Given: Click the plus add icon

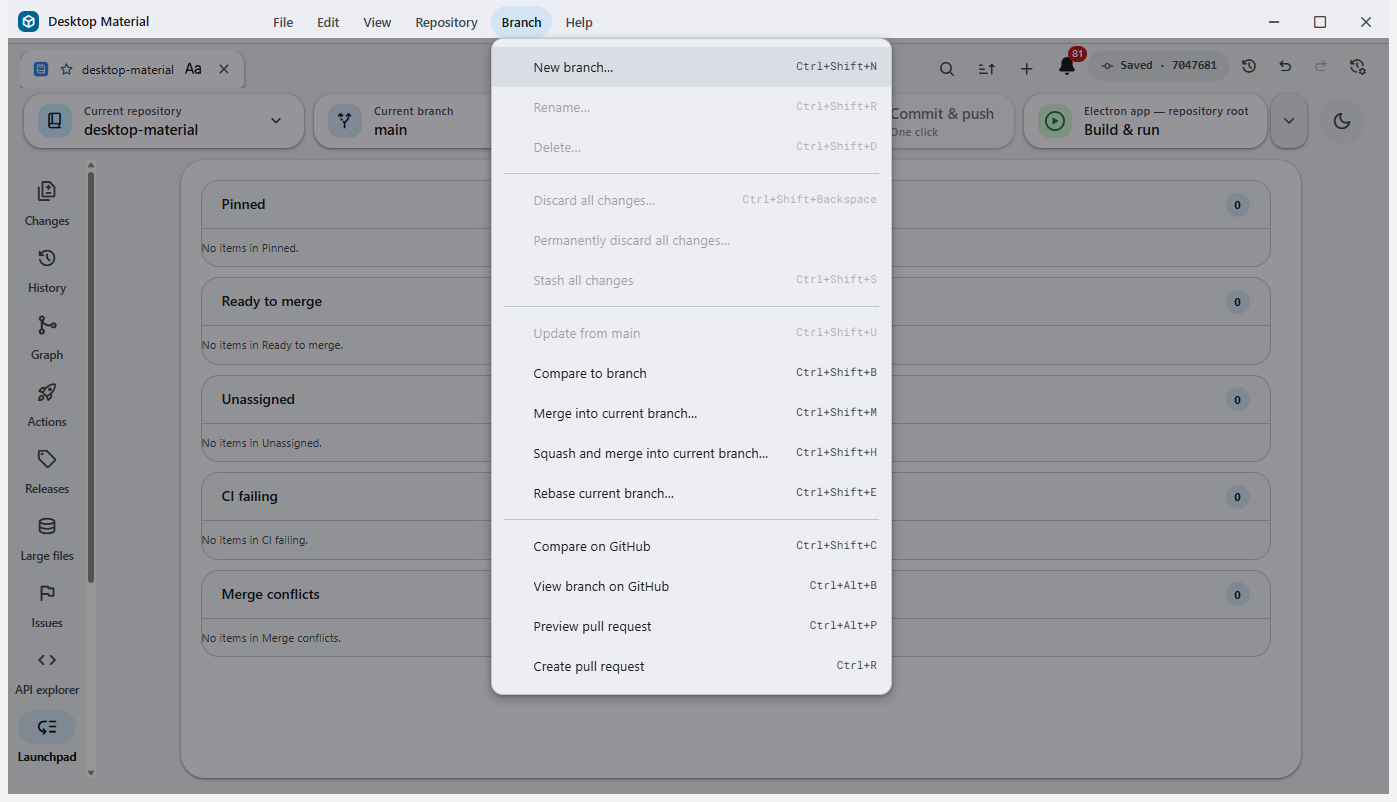Looking at the screenshot, I should pyautogui.click(x=1026, y=68).
